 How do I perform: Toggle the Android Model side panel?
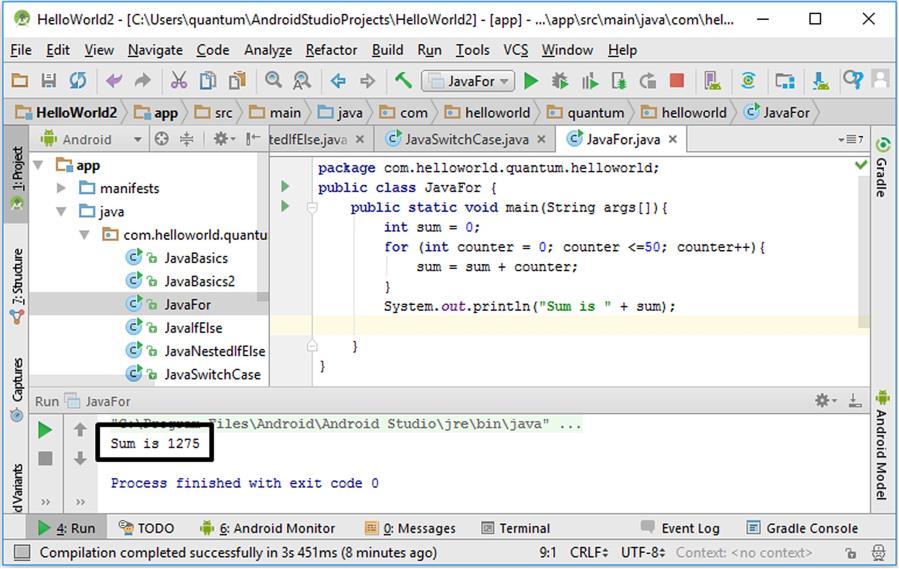click(882, 445)
